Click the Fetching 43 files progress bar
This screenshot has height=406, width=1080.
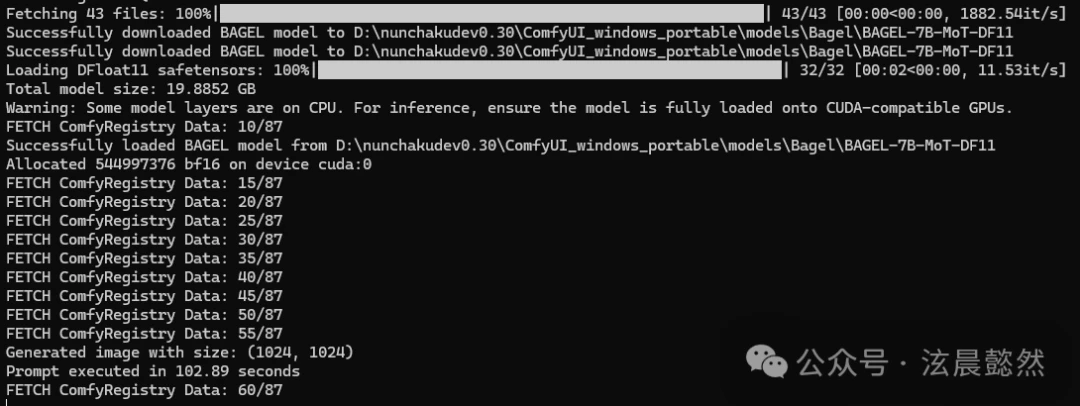492,14
